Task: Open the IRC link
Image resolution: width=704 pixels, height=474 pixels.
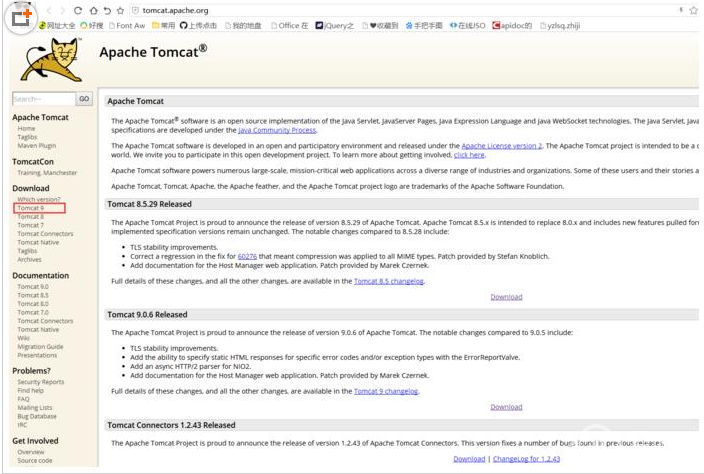Action: pyautogui.click(x=22, y=425)
